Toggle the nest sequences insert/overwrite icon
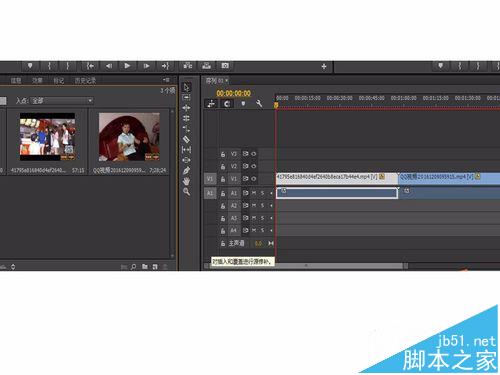Image resolution: width=500 pixels, height=375 pixels. 211,104
